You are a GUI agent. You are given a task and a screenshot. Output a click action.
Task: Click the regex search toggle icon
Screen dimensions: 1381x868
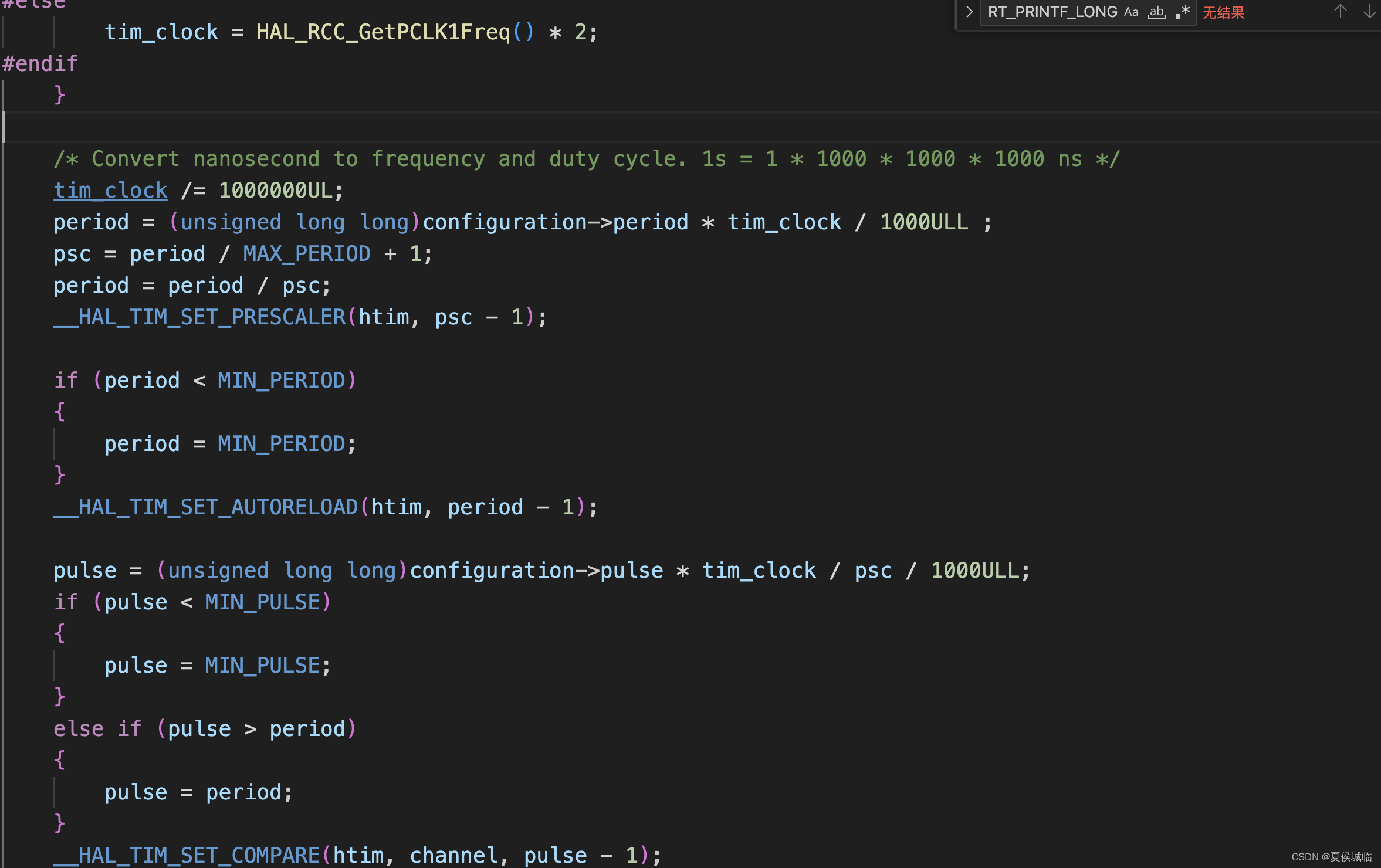1186,12
